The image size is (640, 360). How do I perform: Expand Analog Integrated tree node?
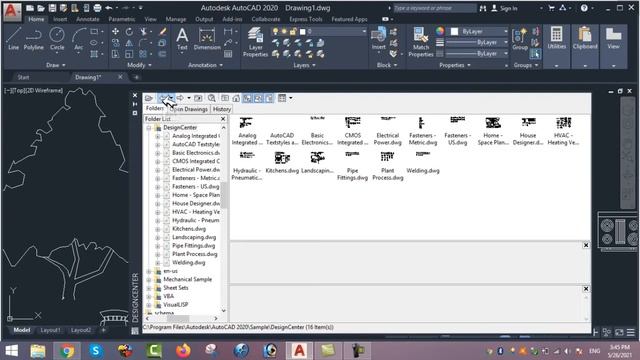pyautogui.click(x=158, y=136)
